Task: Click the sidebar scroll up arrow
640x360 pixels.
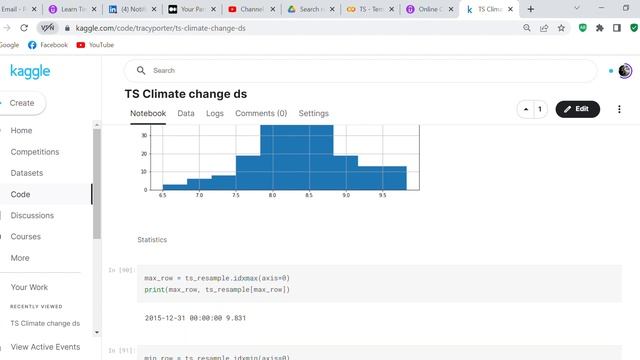Action: [97, 125]
